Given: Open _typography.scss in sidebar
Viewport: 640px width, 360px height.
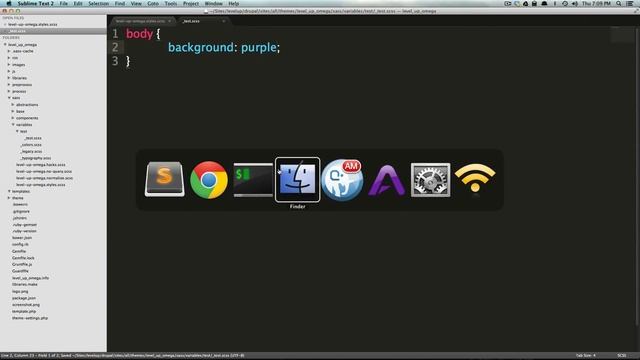Looking at the screenshot, I should click(x=36, y=158).
